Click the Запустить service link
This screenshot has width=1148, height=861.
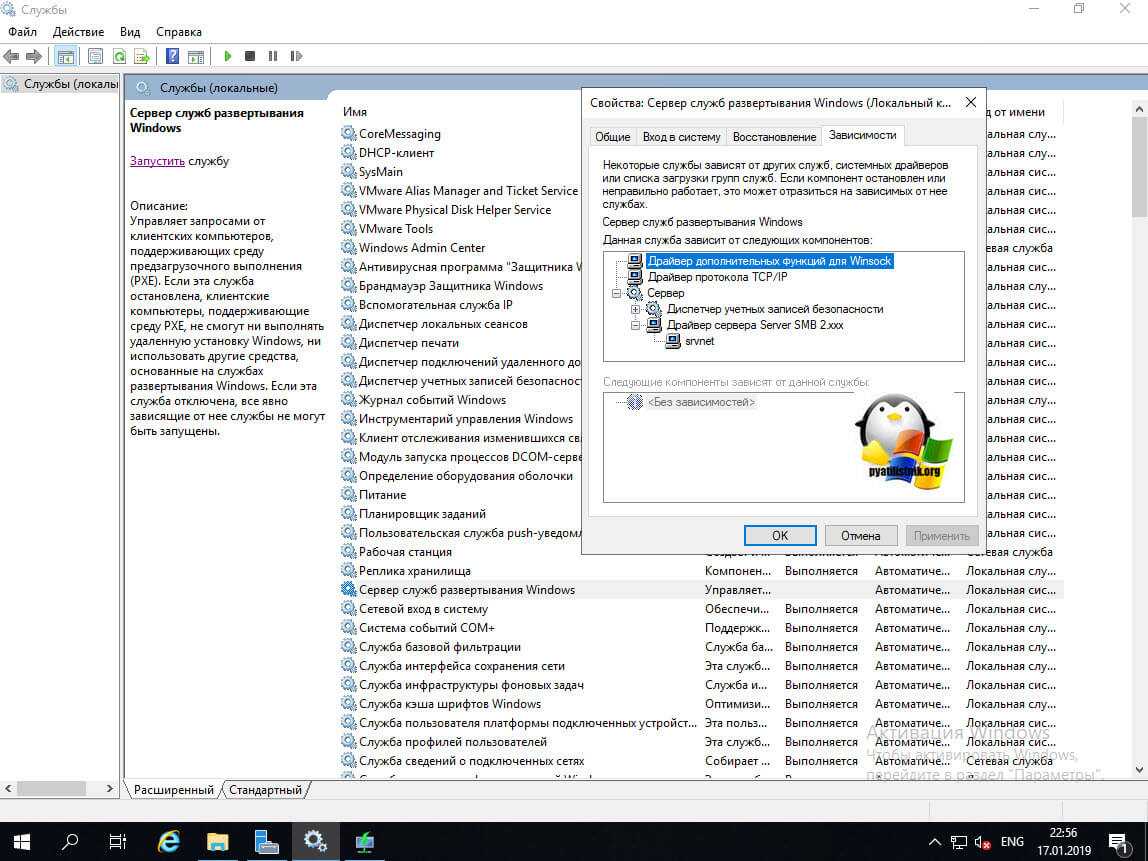pos(157,160)
